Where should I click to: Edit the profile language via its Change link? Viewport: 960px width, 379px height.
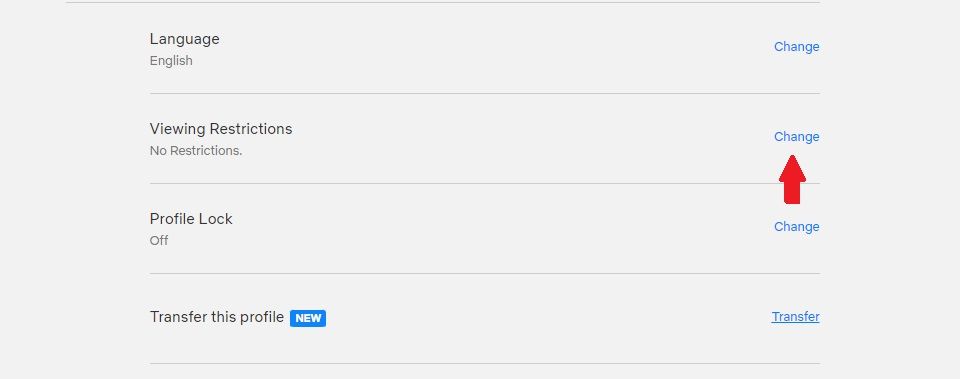pyautogui.click(x=797, y=47)
